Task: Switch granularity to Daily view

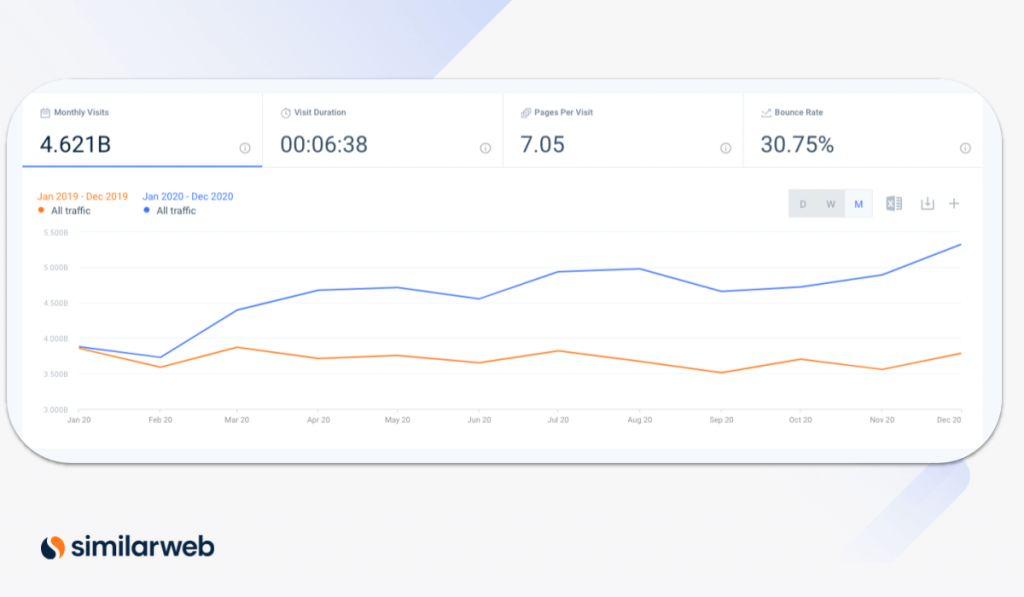Action: click(803, 203)
